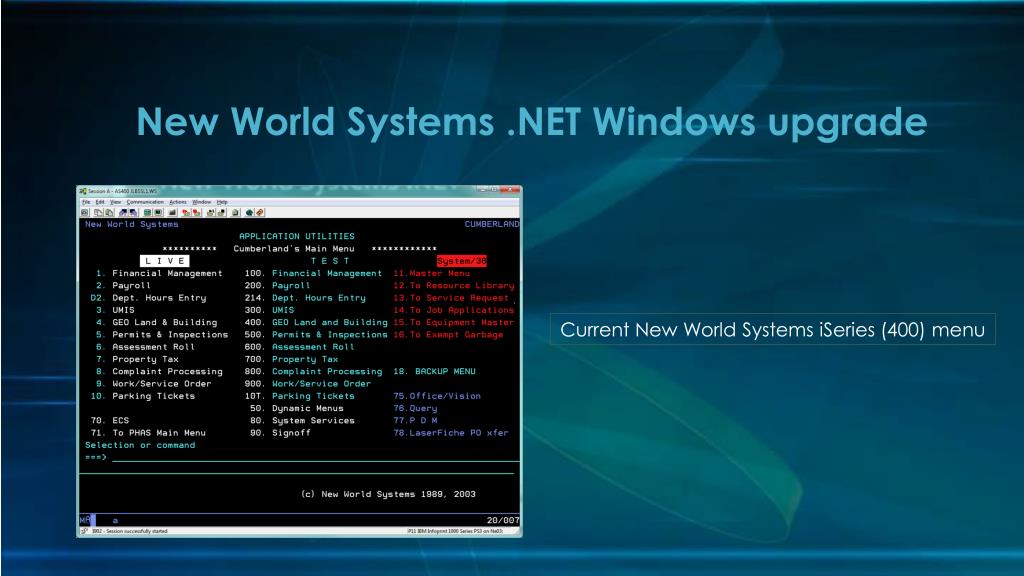Click the Play macro toolbar icon
The height and width of the screenshot is (576, 1024).
[x=210, y=212]
